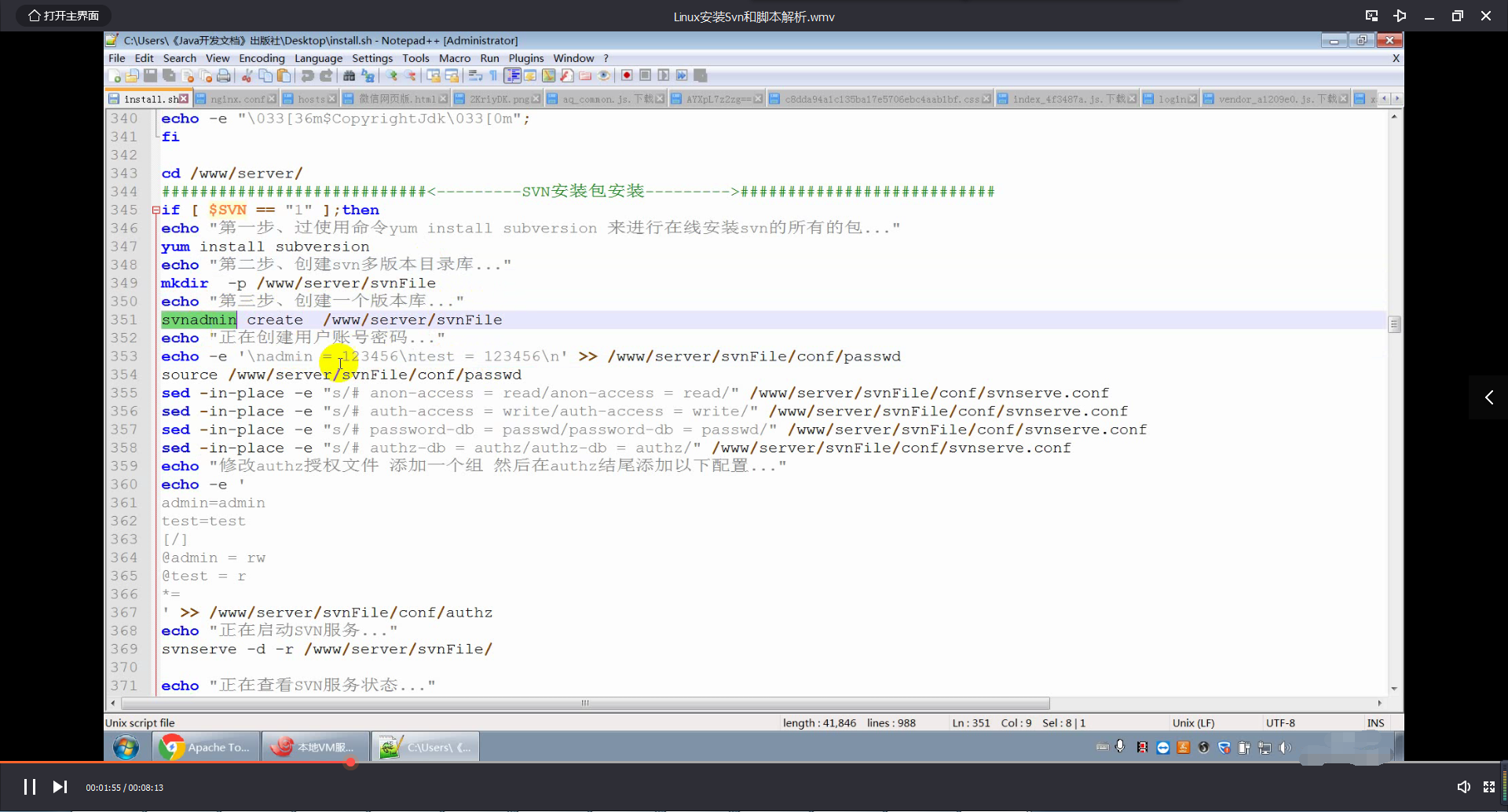Click the Undo toolbar arrow
This screenshot has height=812, width=1508.
click(307, 75)
